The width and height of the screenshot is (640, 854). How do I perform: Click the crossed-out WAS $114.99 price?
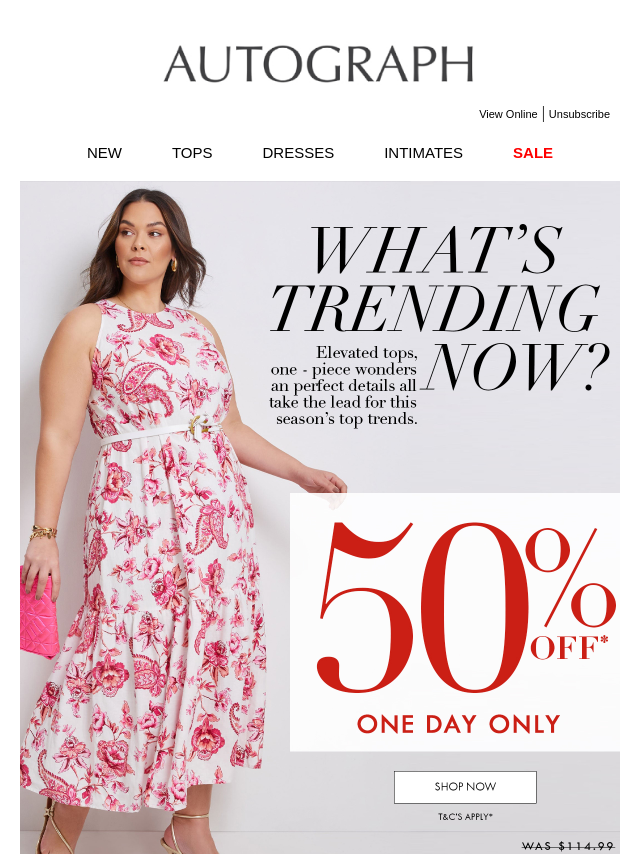click(x=568, y=846)
